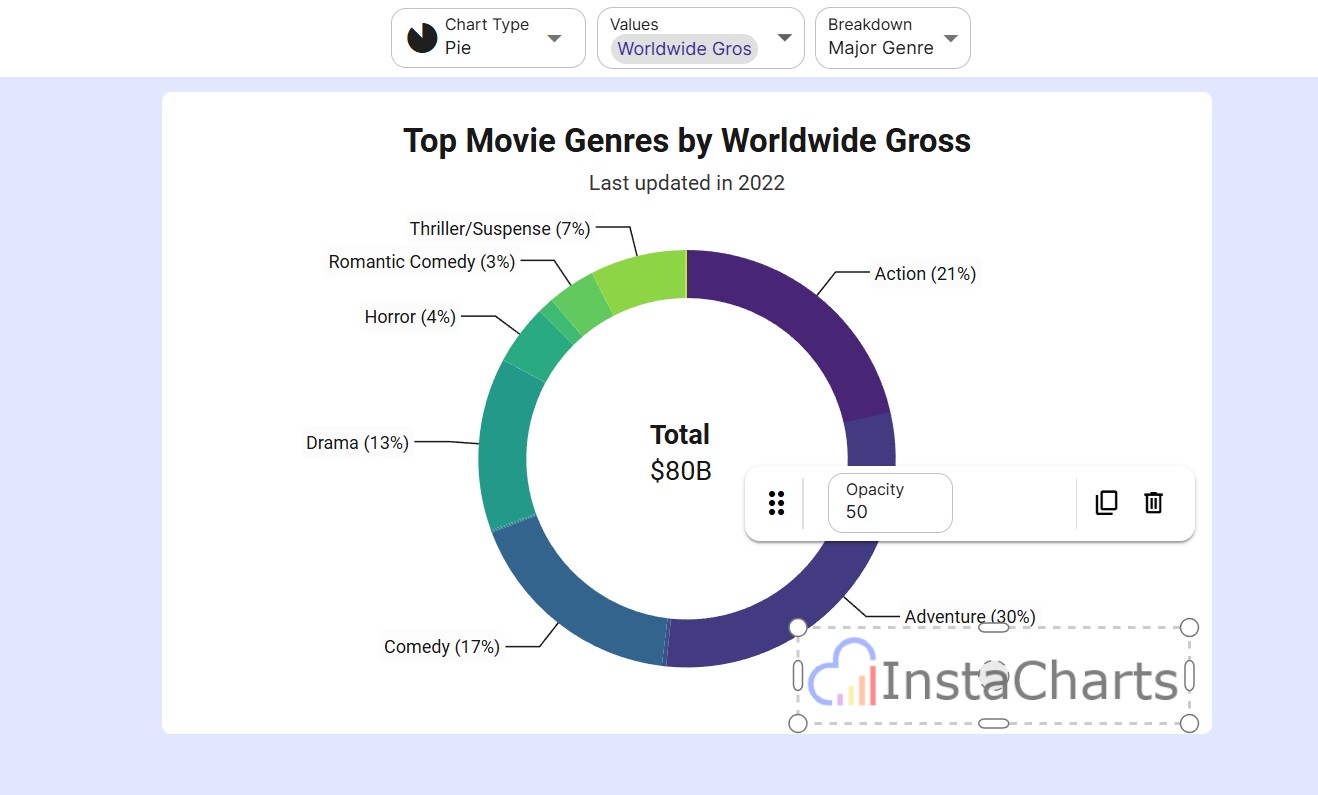Click the right-edge resize handle of the logo
Screen dimensions: 1318x795
pyautogui.click(x=1189, y=675)
